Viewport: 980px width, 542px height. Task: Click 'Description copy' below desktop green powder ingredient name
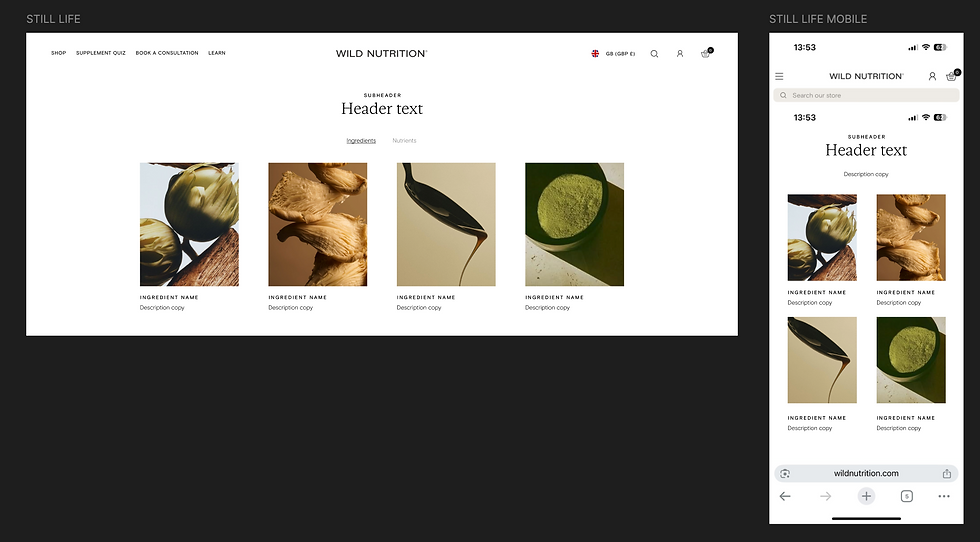(548, 308)
